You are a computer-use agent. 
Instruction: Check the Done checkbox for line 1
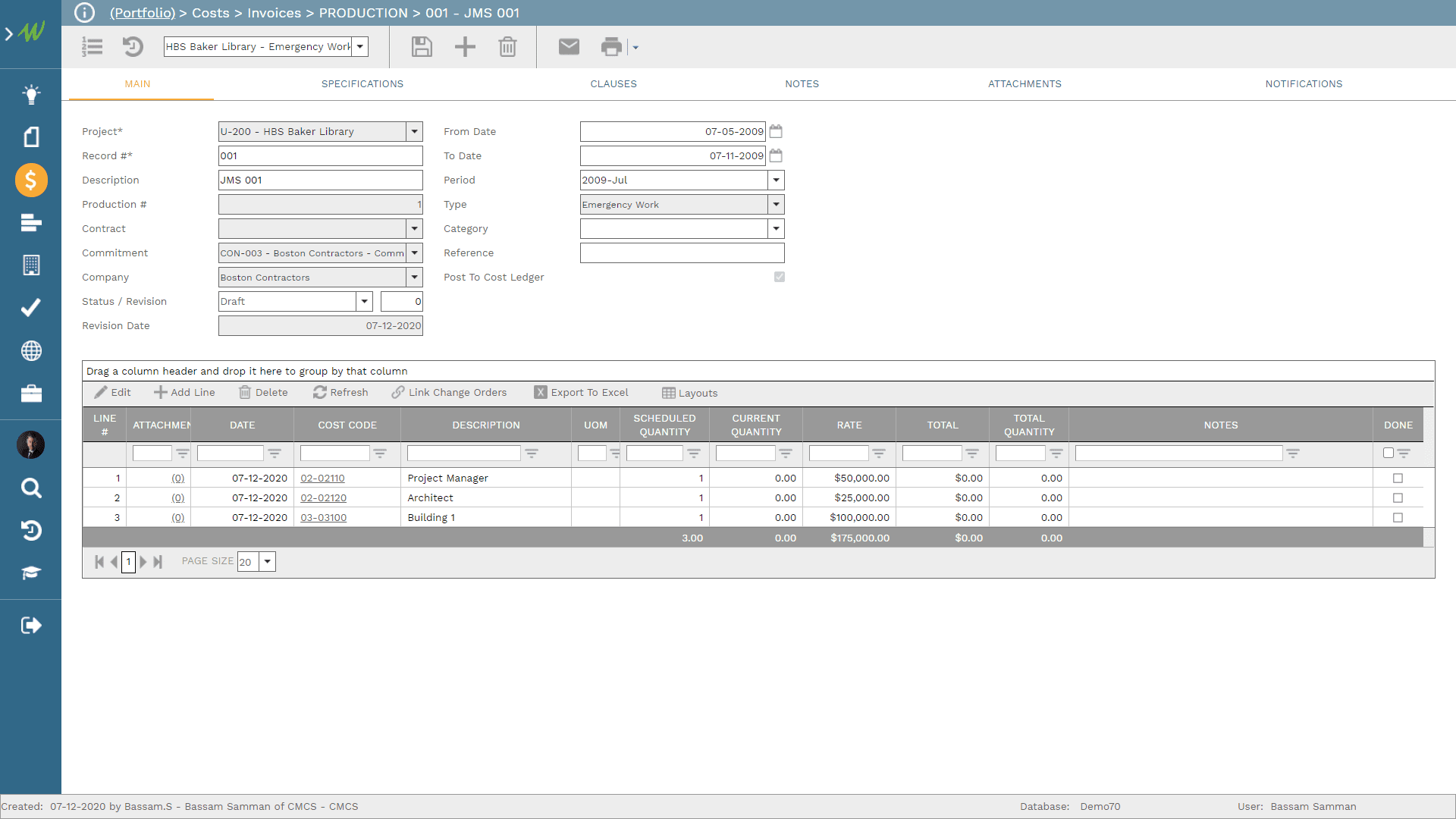pos(1398,478)
